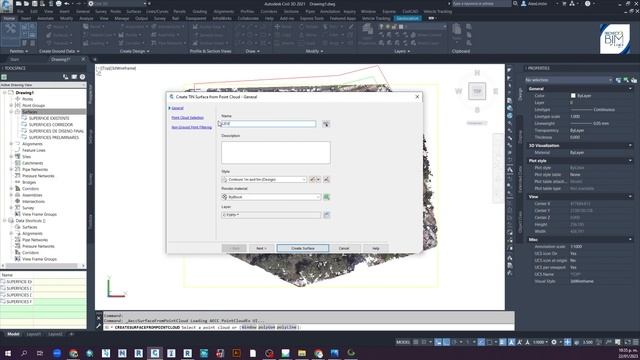Click the ByLayer color swatch in Properties
Viewport: 640px width, 360px height.
coord(573,96)
